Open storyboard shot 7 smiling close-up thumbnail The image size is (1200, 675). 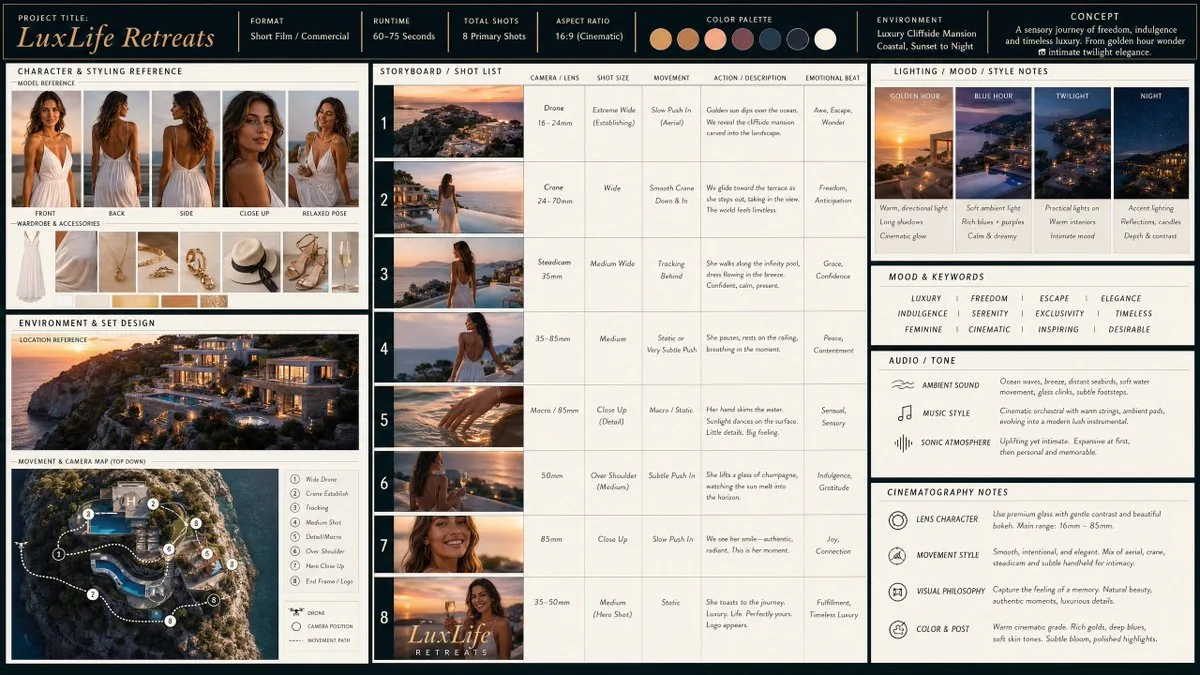point(458,544)
